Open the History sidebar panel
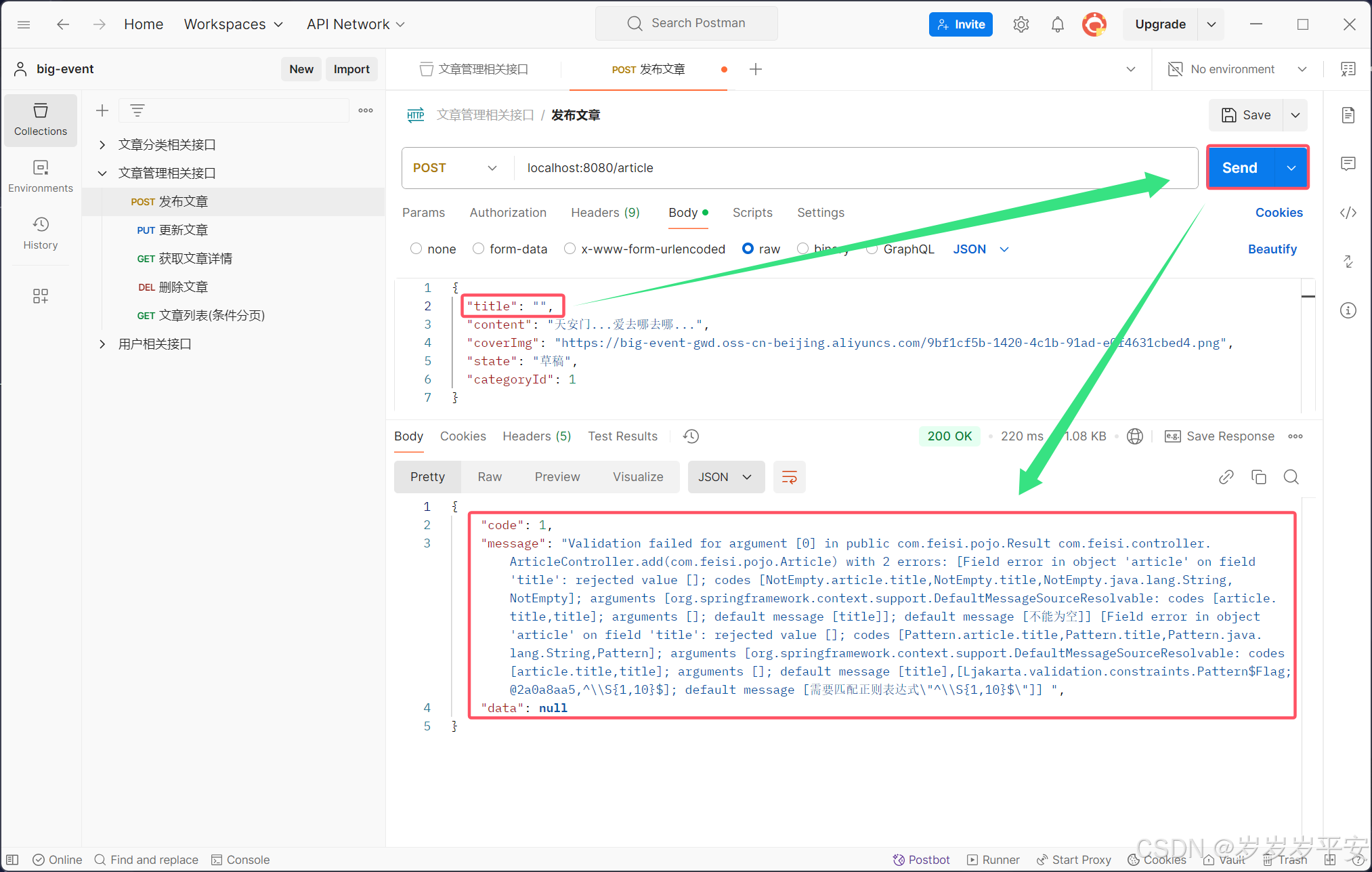The width and height of the screenshot is (1372, 872). [40, 232]
